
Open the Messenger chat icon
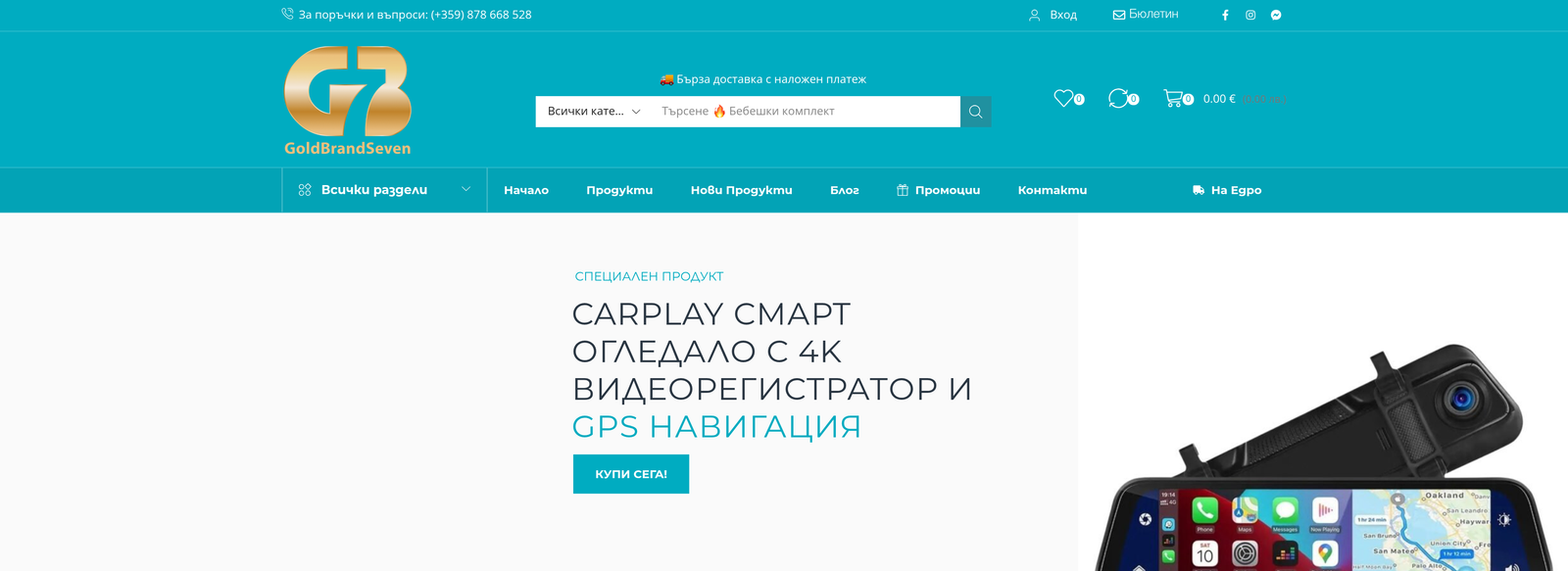1276,15
